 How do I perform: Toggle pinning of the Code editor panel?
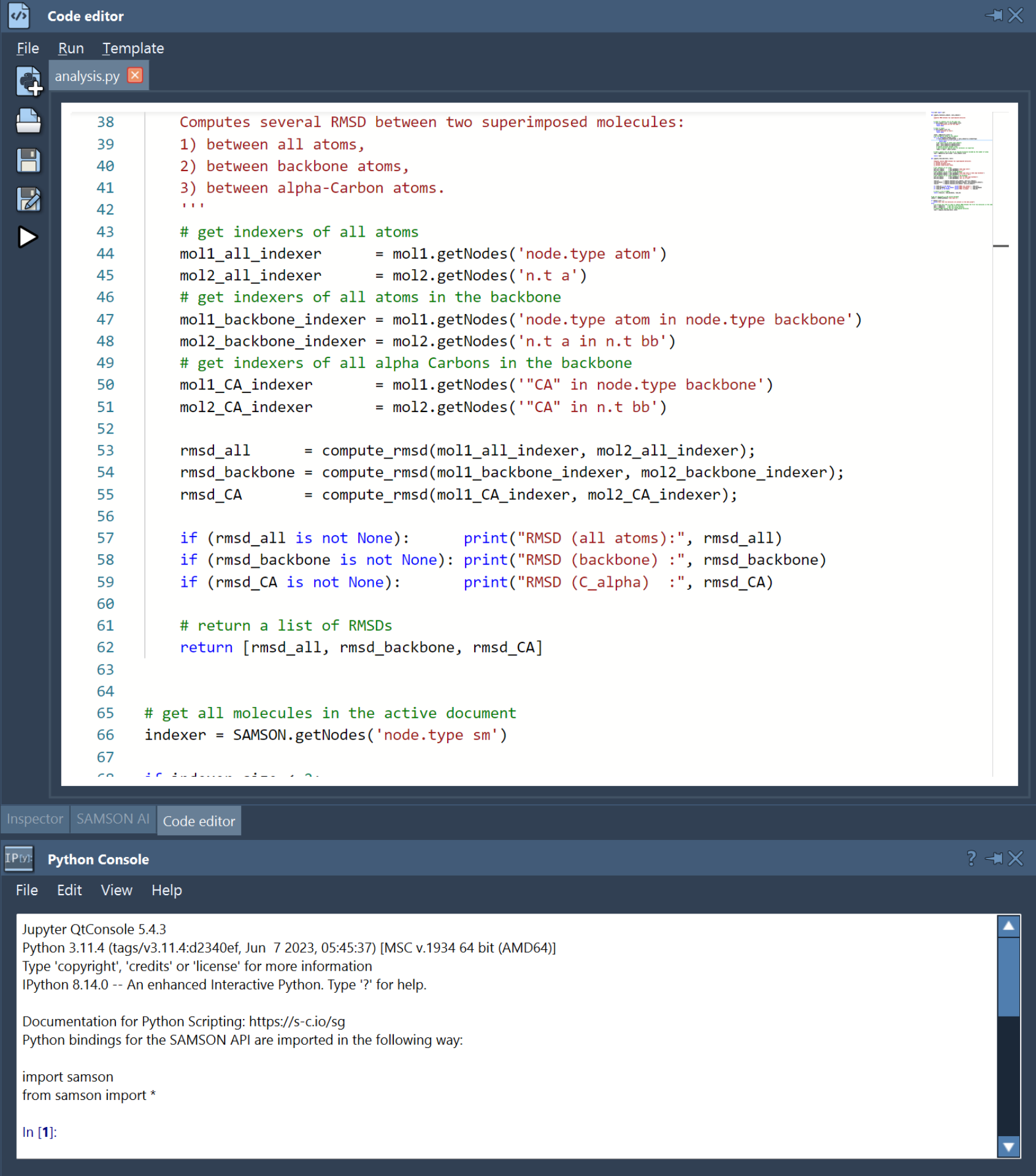click(x=994, y=16)
